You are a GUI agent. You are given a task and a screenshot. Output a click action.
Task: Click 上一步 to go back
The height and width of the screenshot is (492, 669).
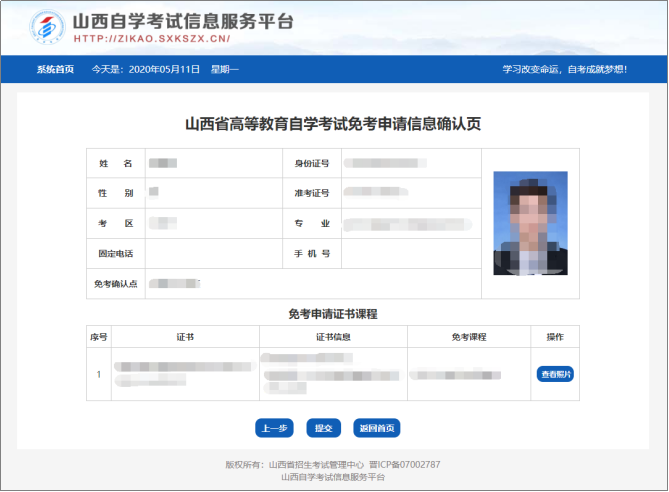(274, 428)
